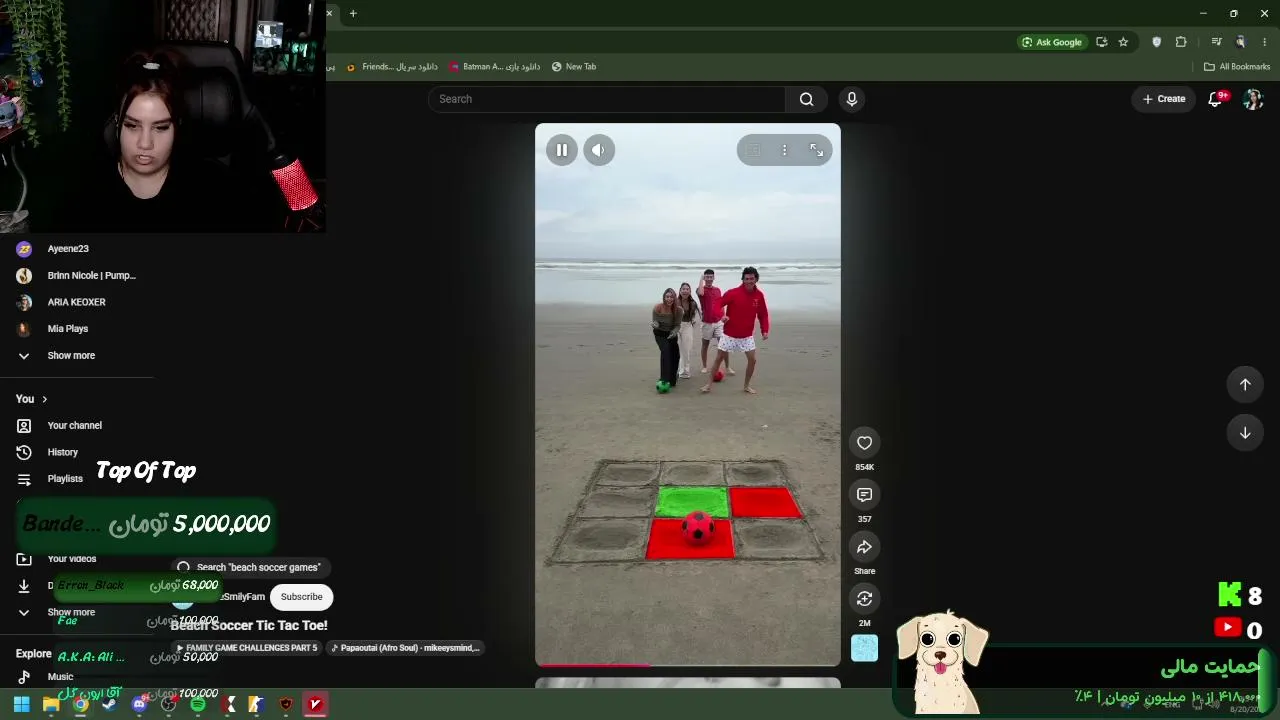
Task: Open the shield extension icon
Action: 1157,42
